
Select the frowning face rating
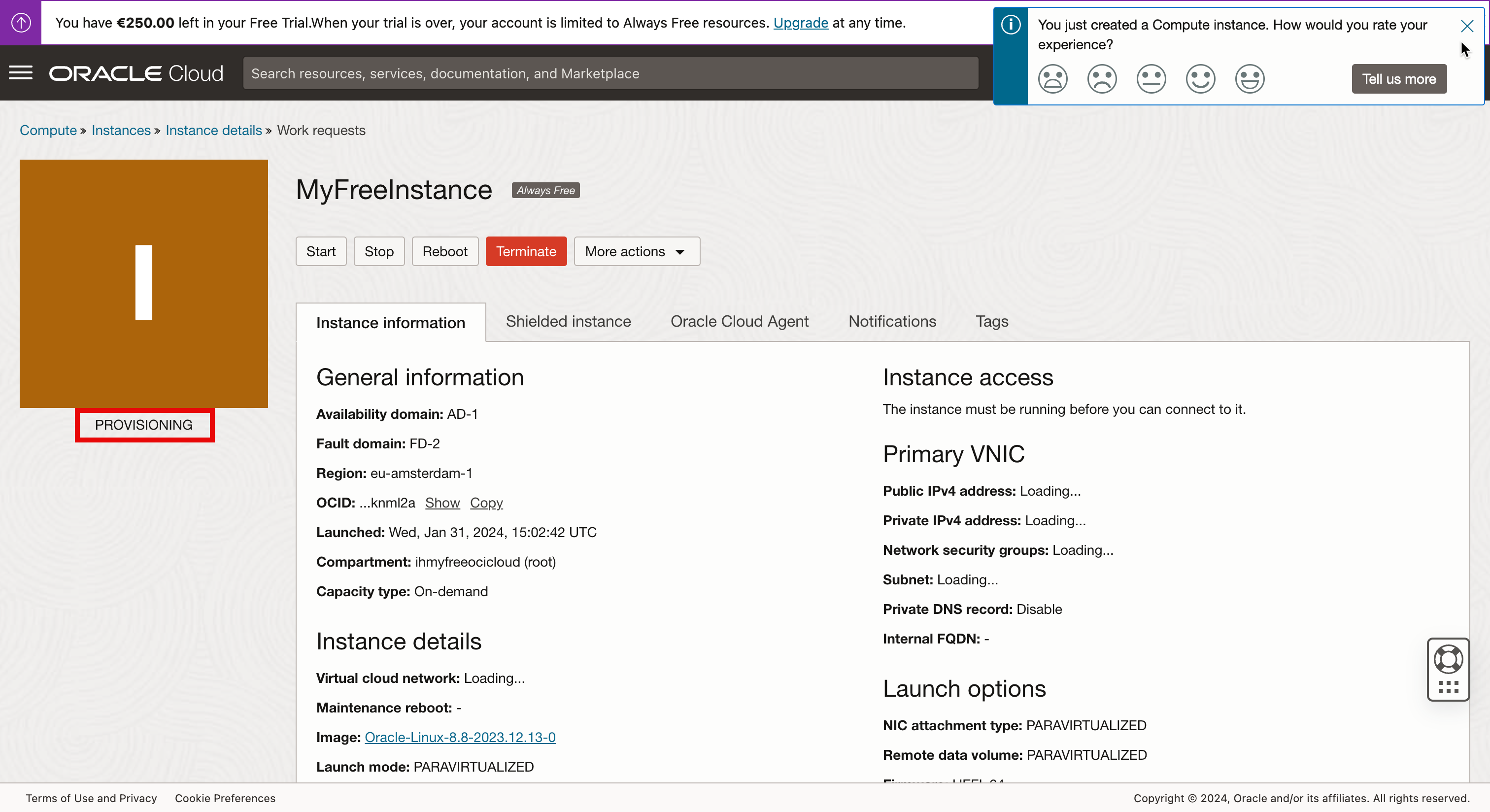(1102, 79)
